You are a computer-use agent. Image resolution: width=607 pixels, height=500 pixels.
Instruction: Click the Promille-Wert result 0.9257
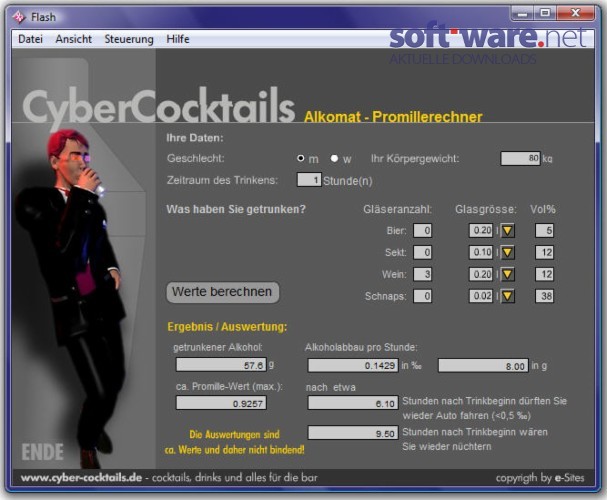click(x=221, y=403)
